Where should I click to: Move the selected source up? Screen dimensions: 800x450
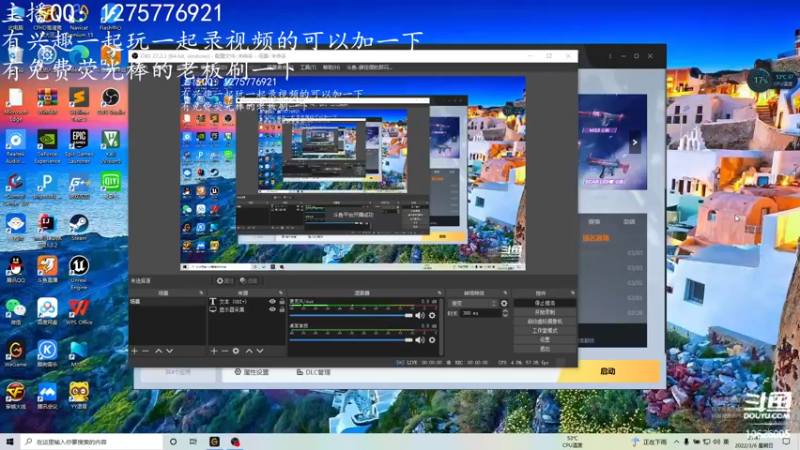[249, 351]
